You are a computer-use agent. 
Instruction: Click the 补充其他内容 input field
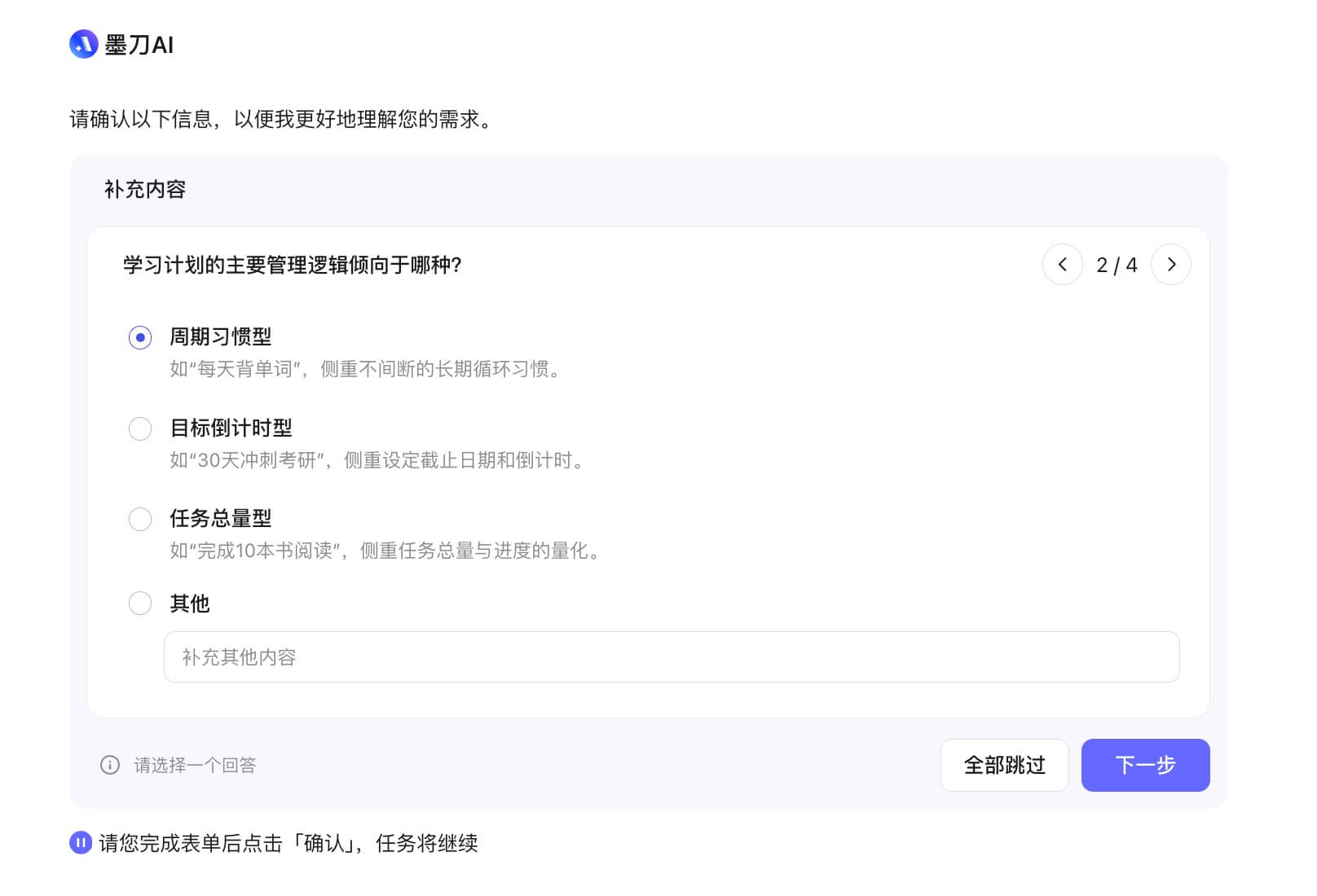click(672, 657)
